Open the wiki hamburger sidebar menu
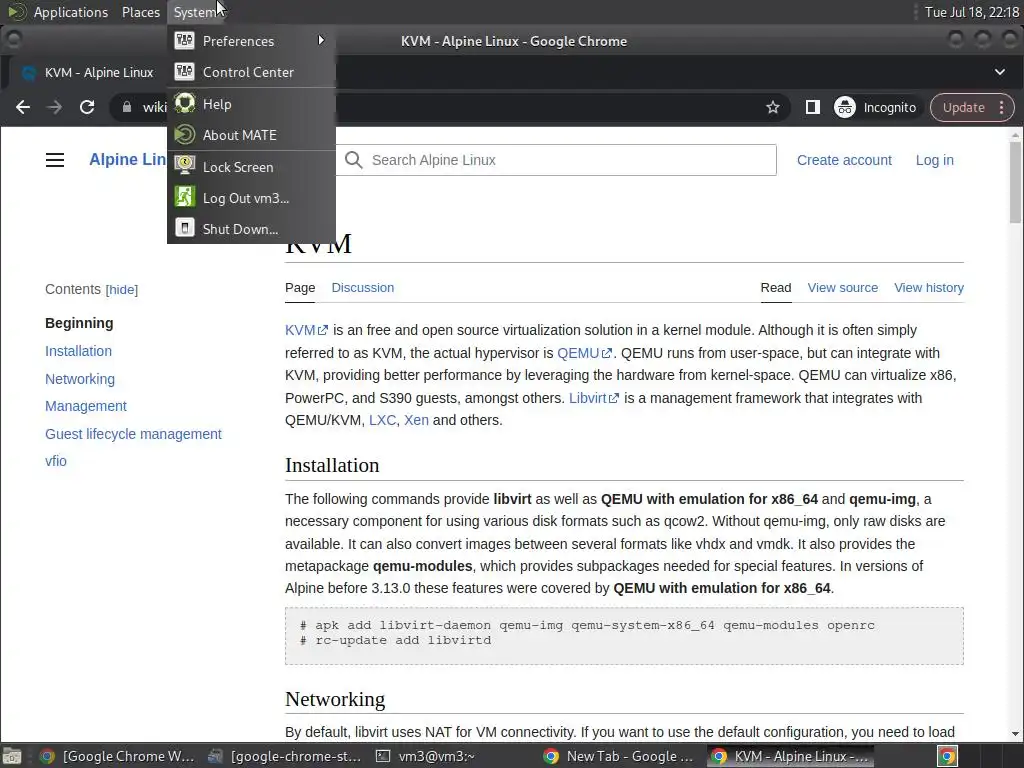Screen dimensions: 1024x768 [x=55, y=160]
